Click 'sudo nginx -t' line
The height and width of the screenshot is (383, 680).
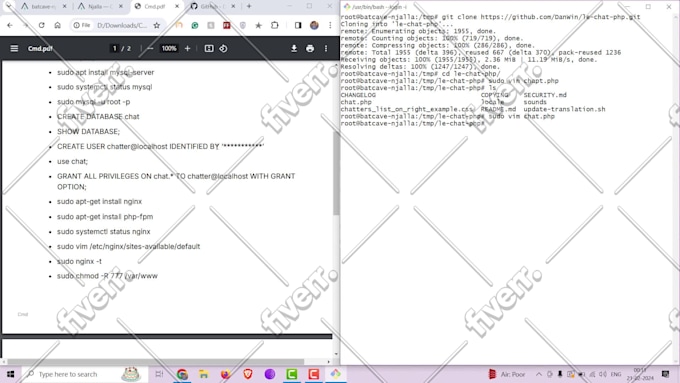pyautogui.click(x=79, y=261)
